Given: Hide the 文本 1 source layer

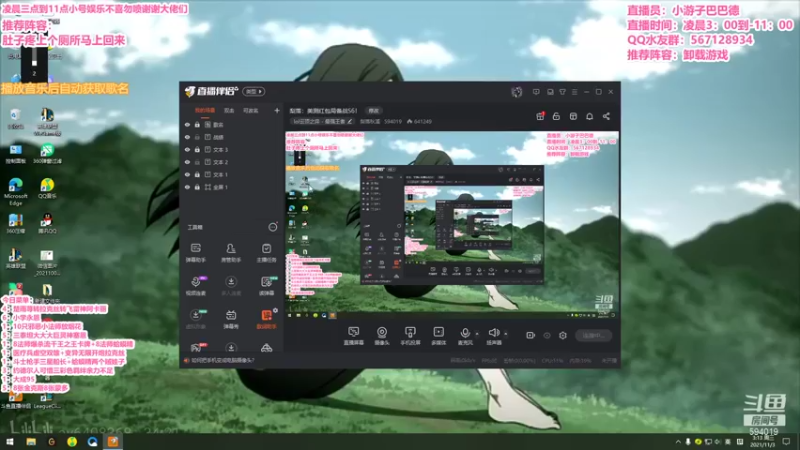Looking at the screenshot, I should 187,174.
